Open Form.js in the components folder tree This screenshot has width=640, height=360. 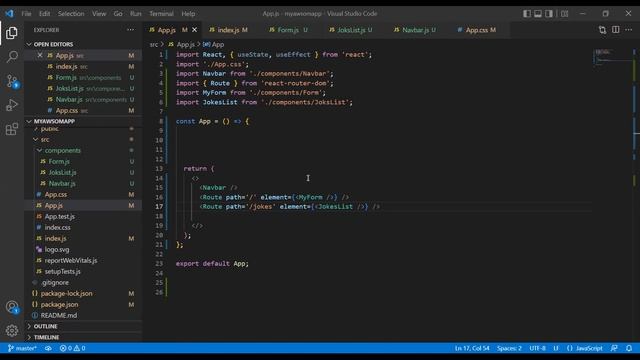[x=59, y=162]
